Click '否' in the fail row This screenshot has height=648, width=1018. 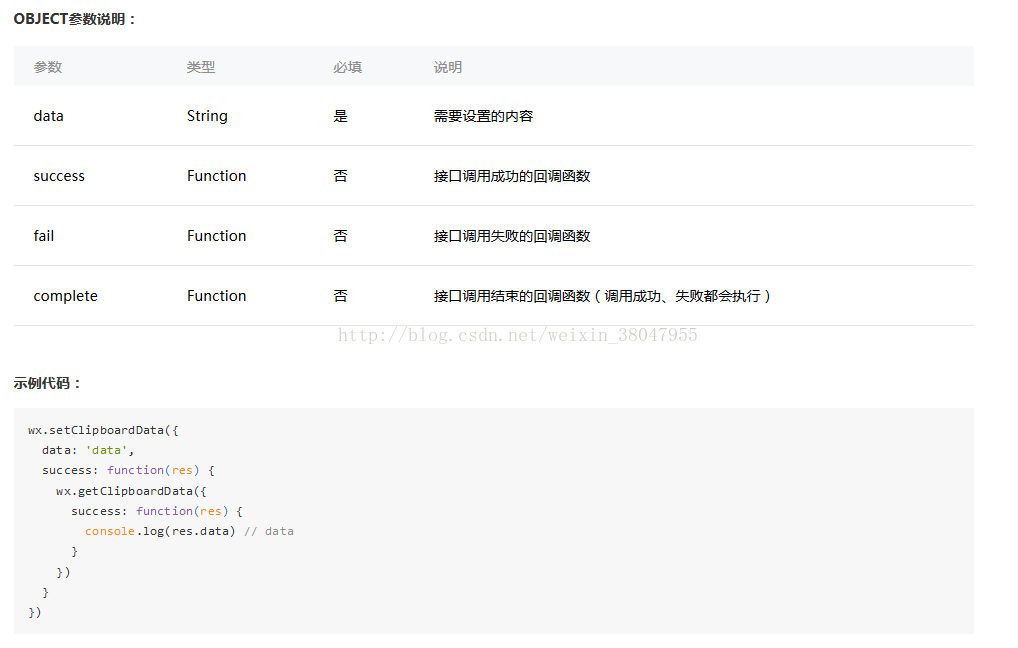pyautogui.click(x=340, y=236)
